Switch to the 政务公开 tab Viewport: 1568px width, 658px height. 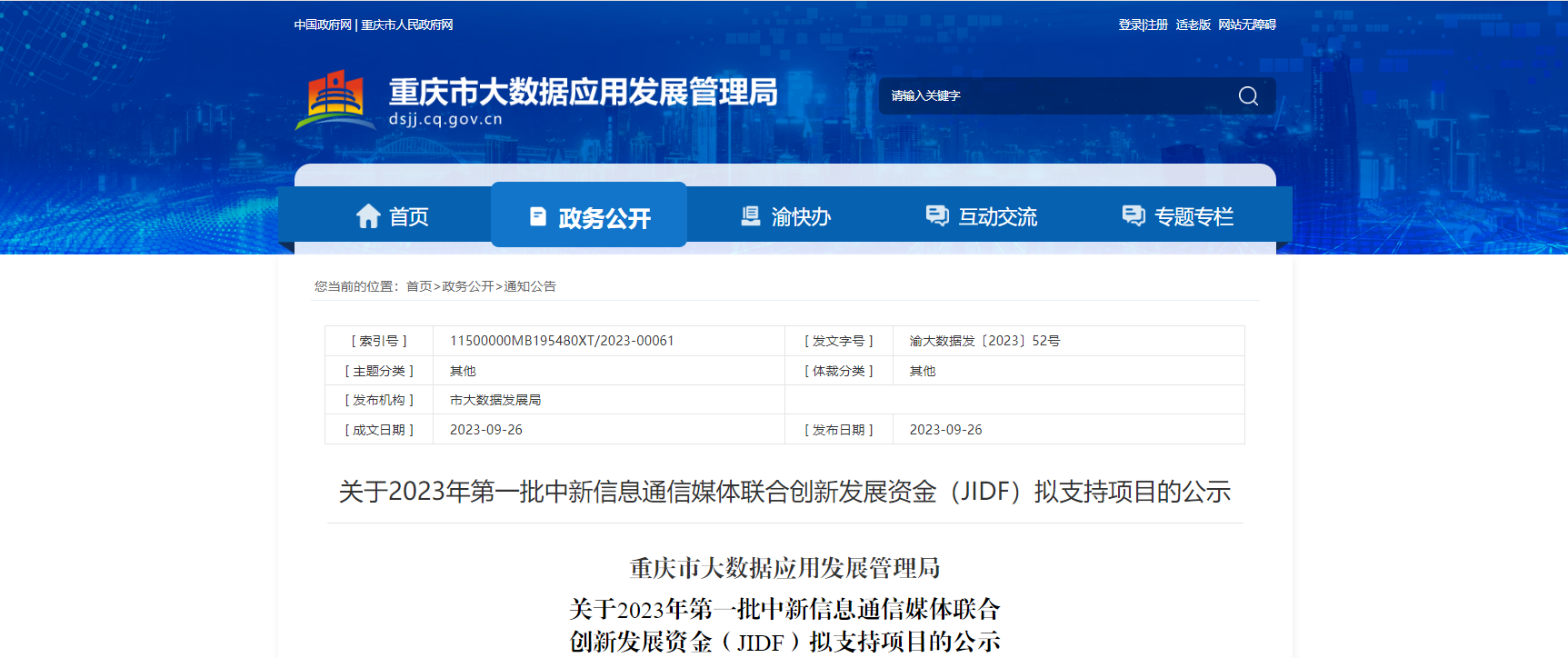pyautogui.click(x=604, y=218)
